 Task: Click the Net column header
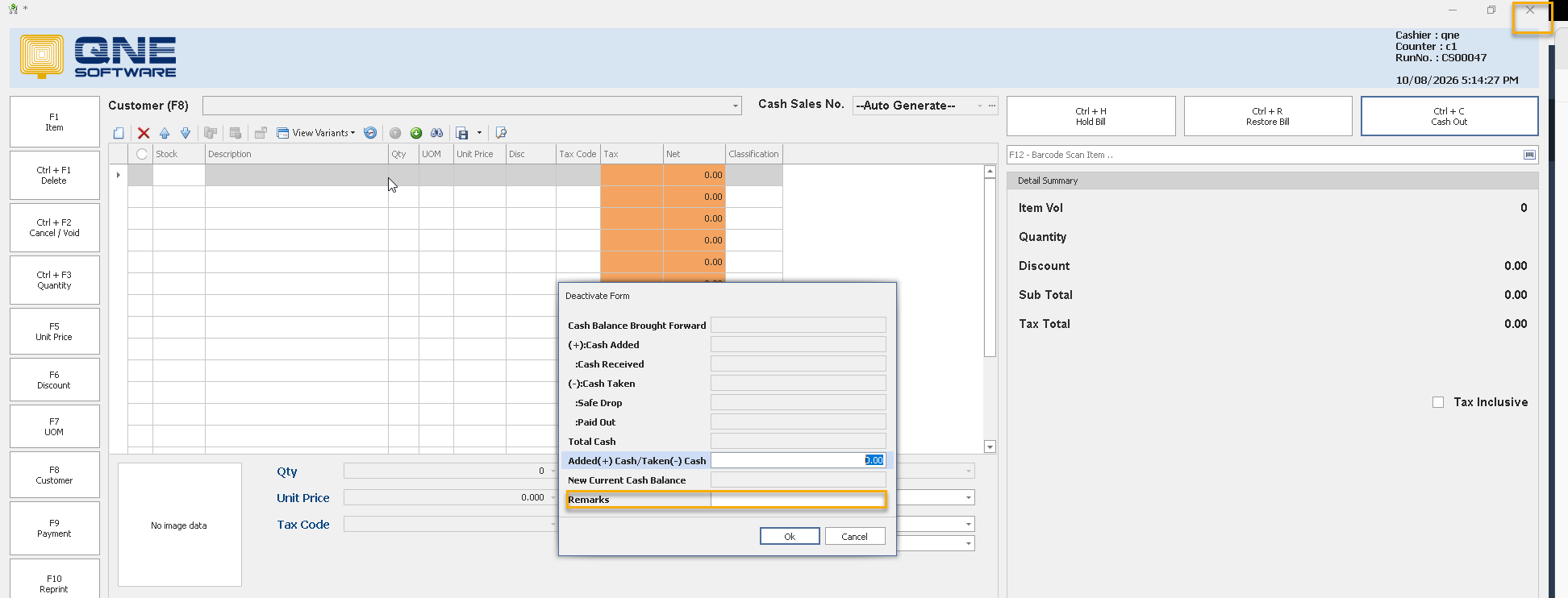click(694, 154)
